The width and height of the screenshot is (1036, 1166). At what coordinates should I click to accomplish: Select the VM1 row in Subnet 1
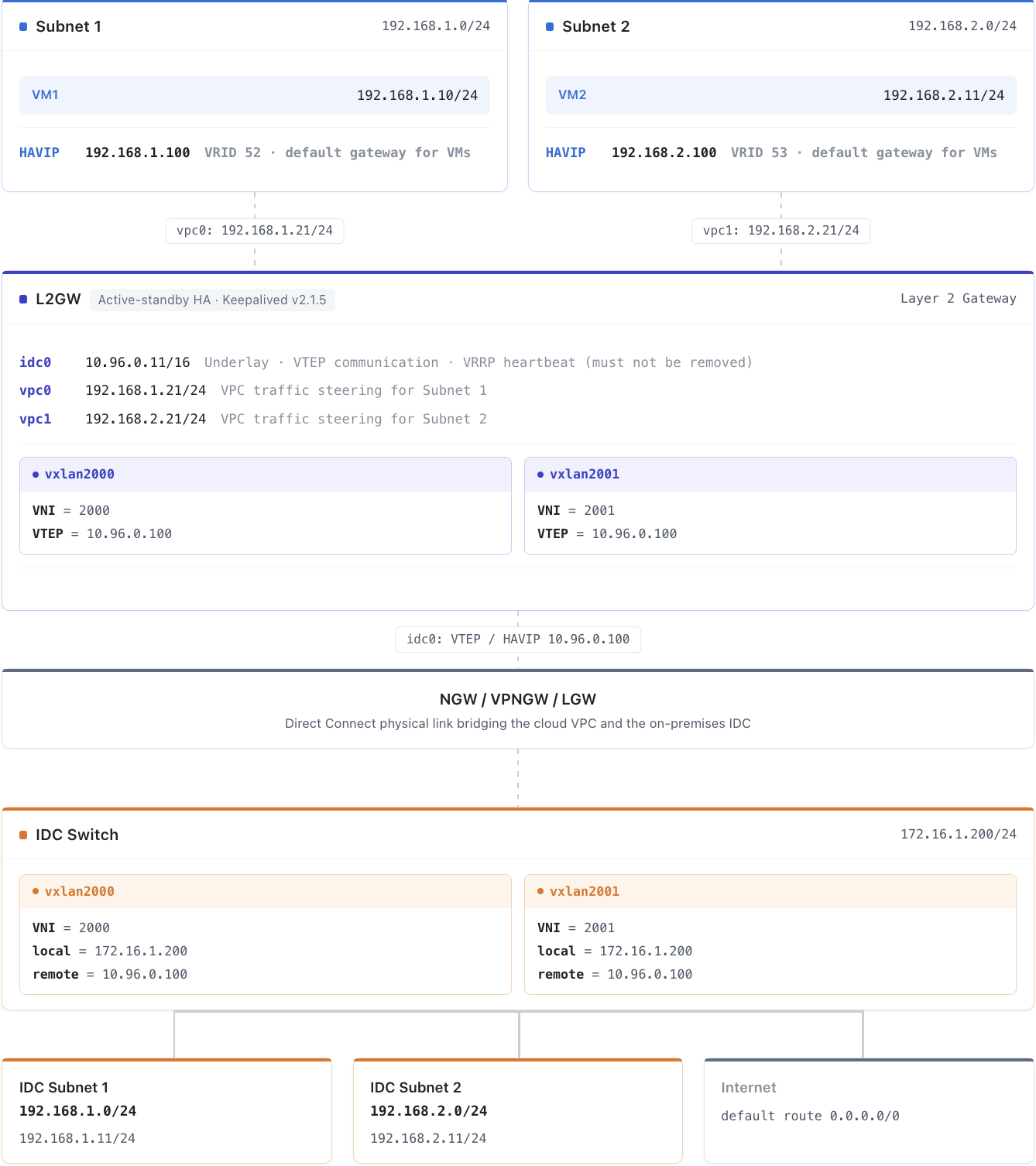tap(255, 95)
